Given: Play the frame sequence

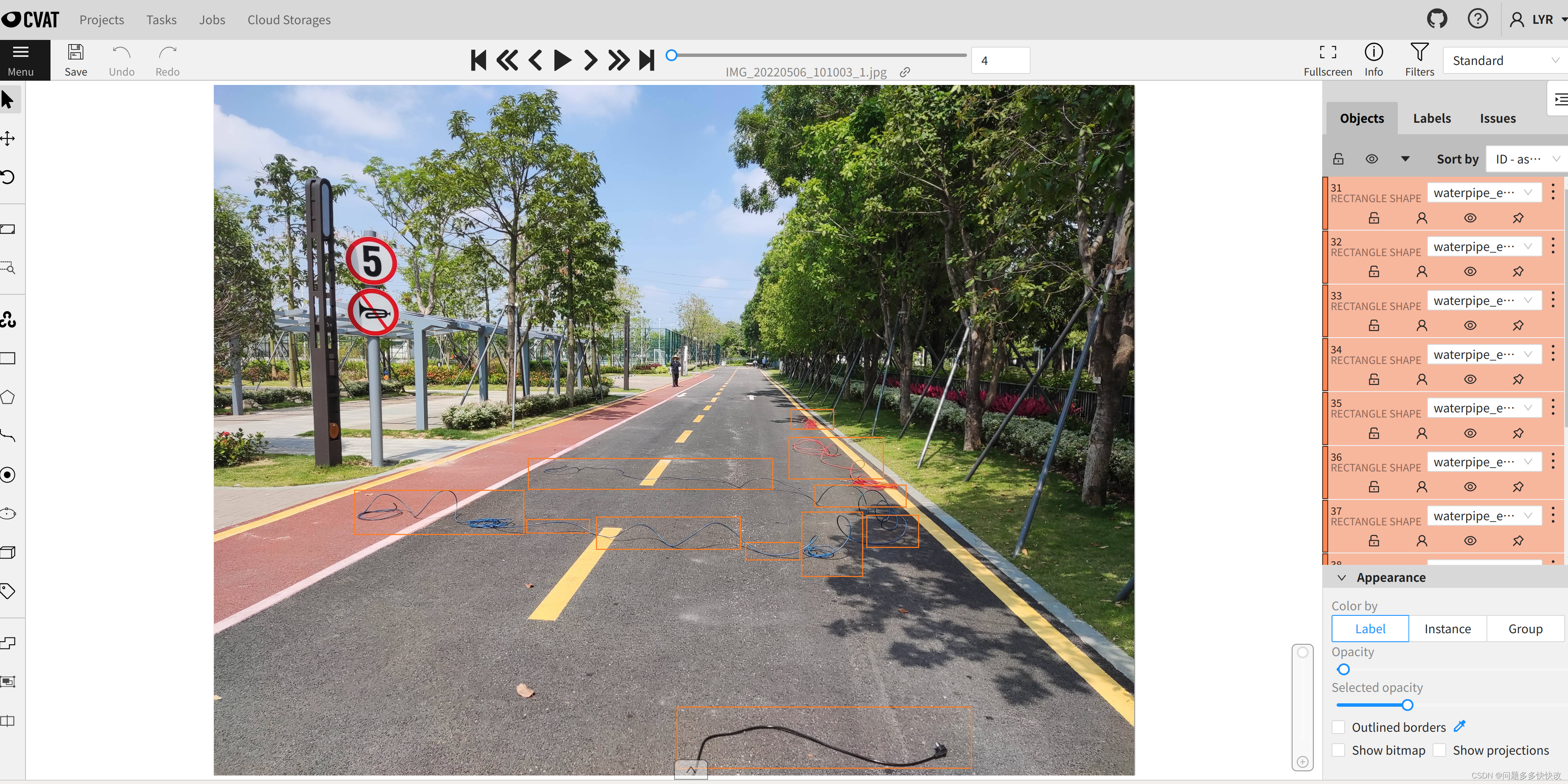Looking at the screenshot, I should pyautogui.click(x=562, y=60).
